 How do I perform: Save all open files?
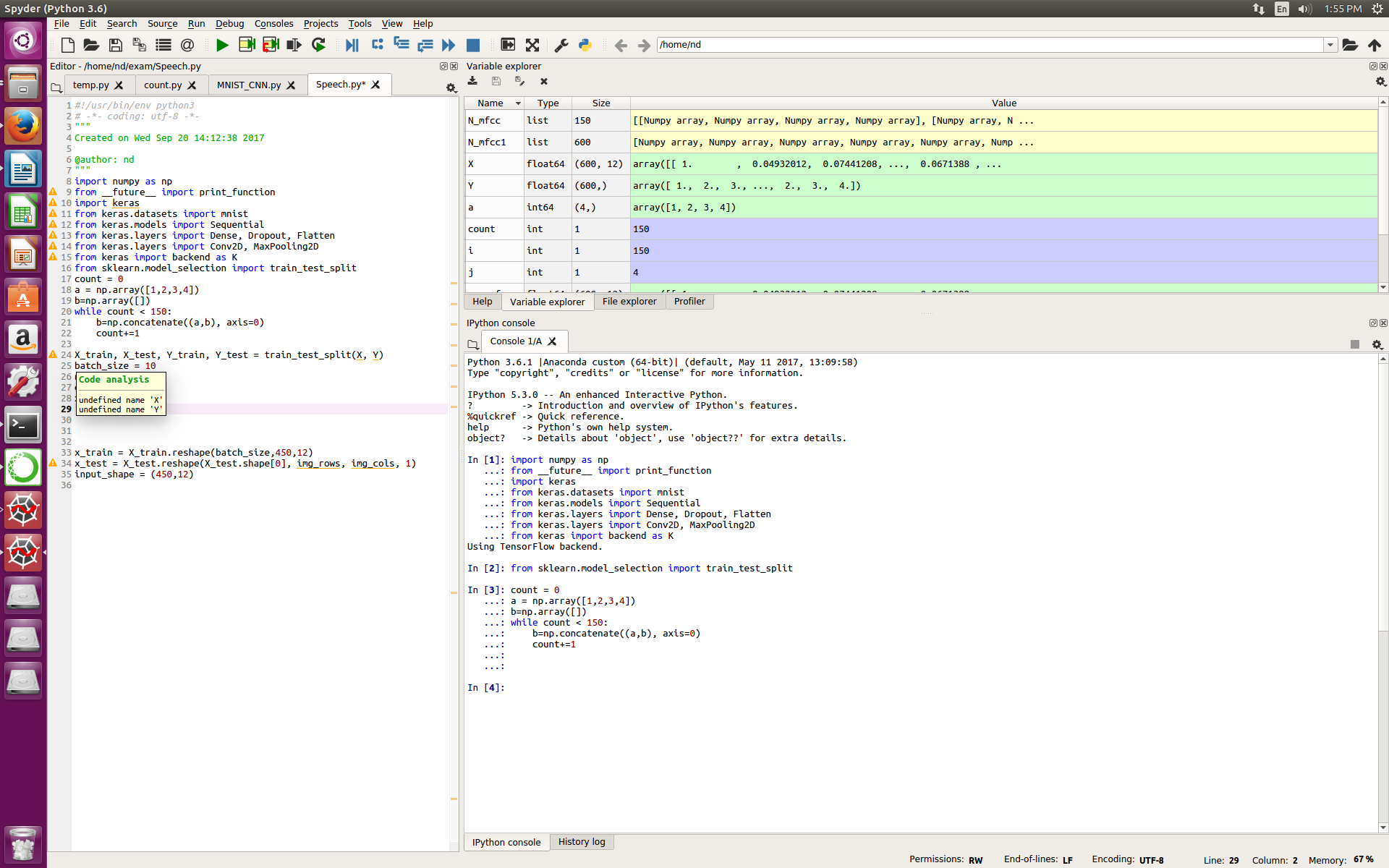pyautogui.click(x=139, y=45)
